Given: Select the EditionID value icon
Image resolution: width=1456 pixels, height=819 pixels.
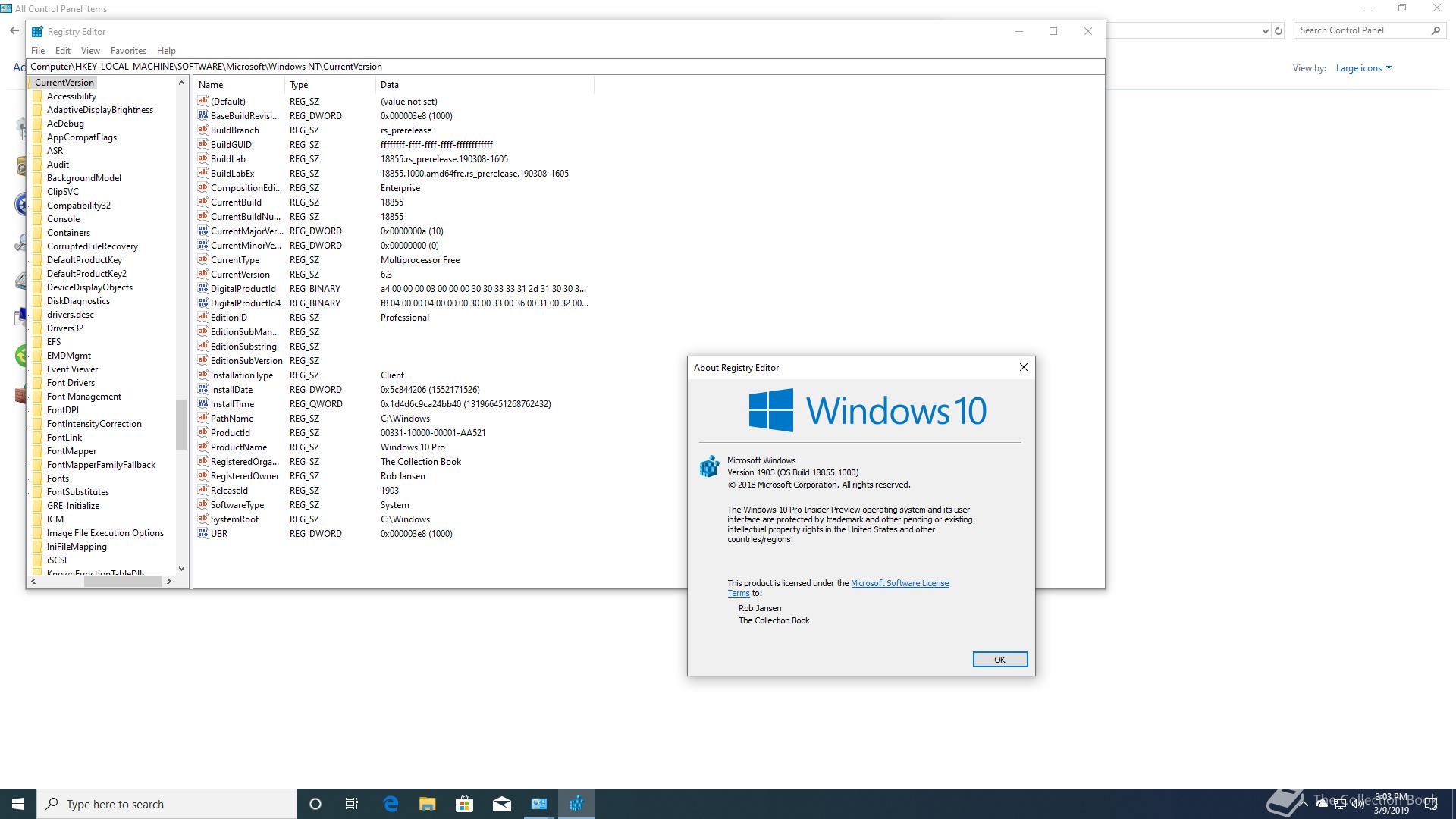Looking at the screenshot, I should [202, 317].
